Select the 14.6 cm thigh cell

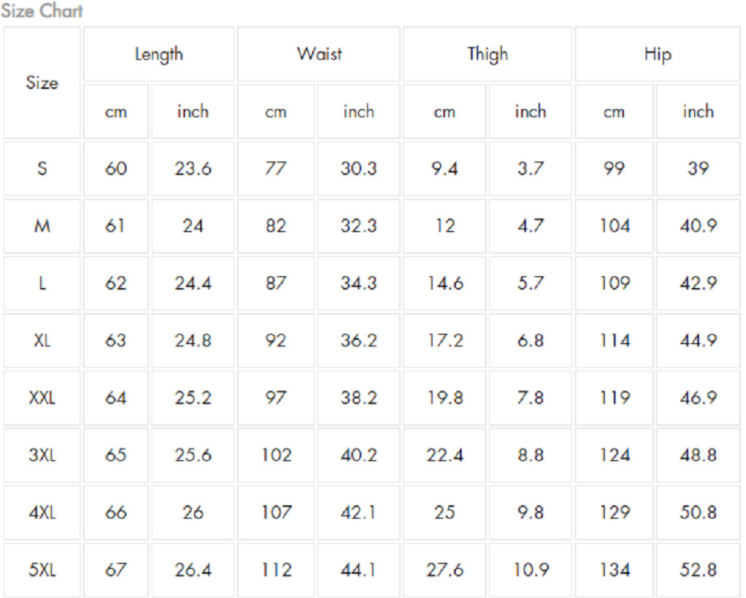click(x=445, y=283)
